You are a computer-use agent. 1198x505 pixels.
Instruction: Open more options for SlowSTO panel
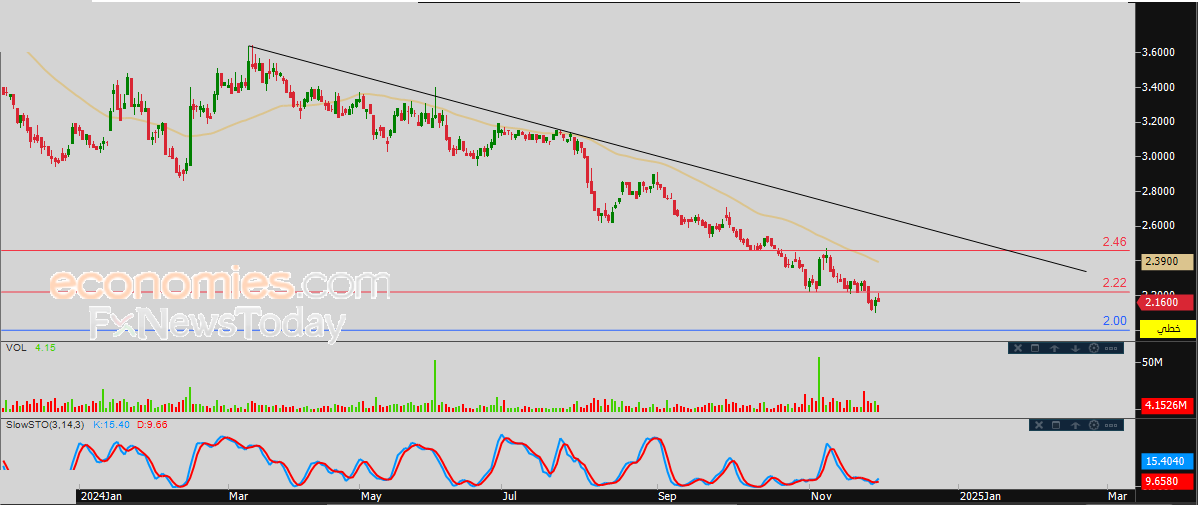1111,425
